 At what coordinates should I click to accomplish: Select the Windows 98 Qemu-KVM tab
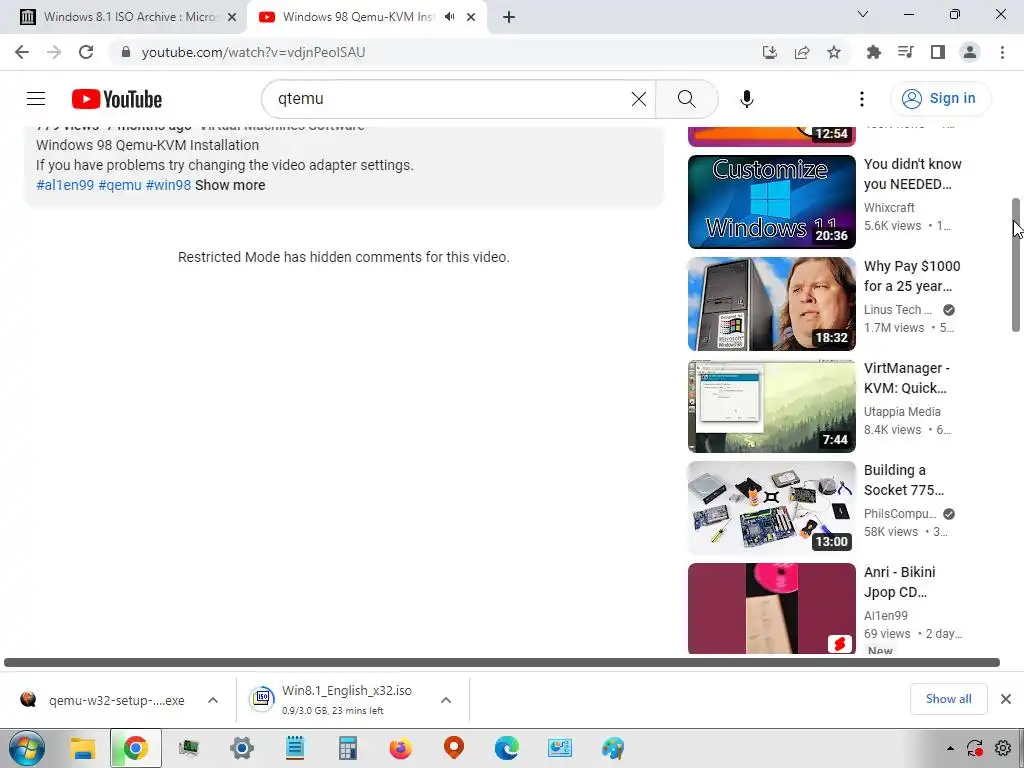[358, 17]
